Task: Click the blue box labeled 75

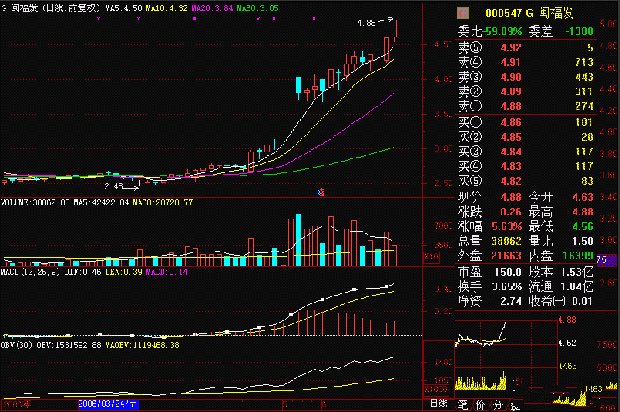Action: pos(606,260)
